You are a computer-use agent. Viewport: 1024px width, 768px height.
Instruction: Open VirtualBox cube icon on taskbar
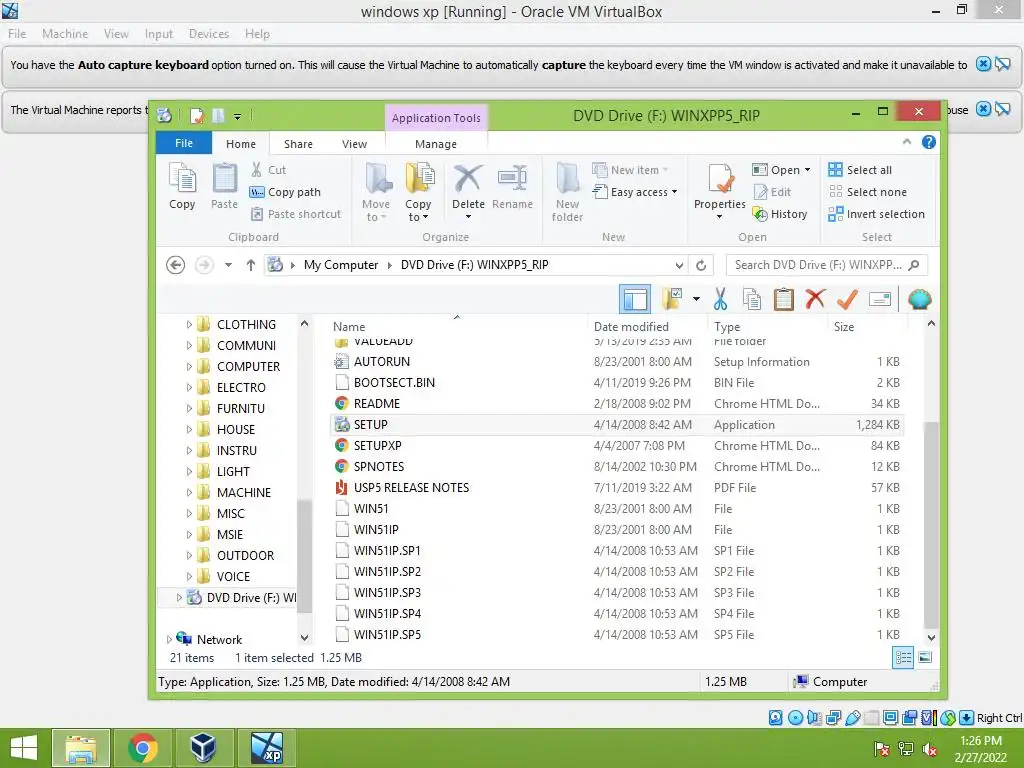(203, 748)
